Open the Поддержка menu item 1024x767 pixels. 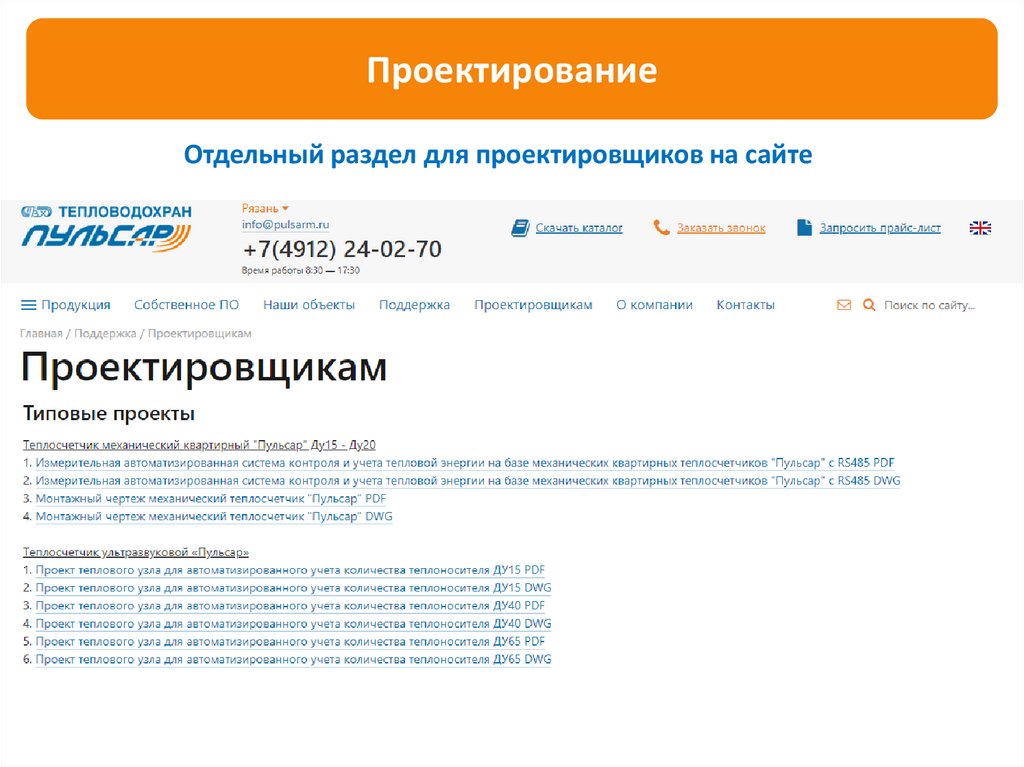pos(415,305)
